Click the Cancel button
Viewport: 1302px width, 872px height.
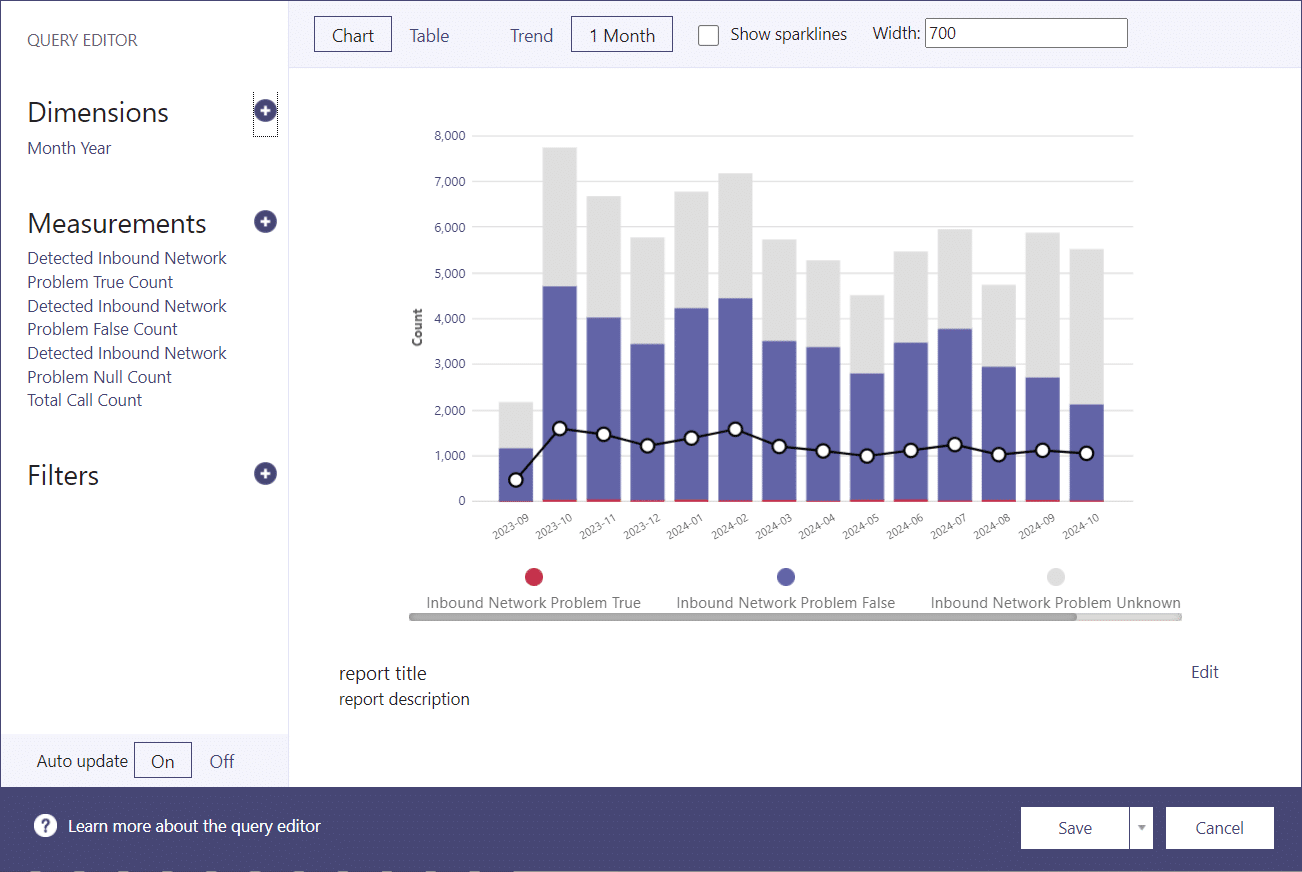coord(1219,828)
